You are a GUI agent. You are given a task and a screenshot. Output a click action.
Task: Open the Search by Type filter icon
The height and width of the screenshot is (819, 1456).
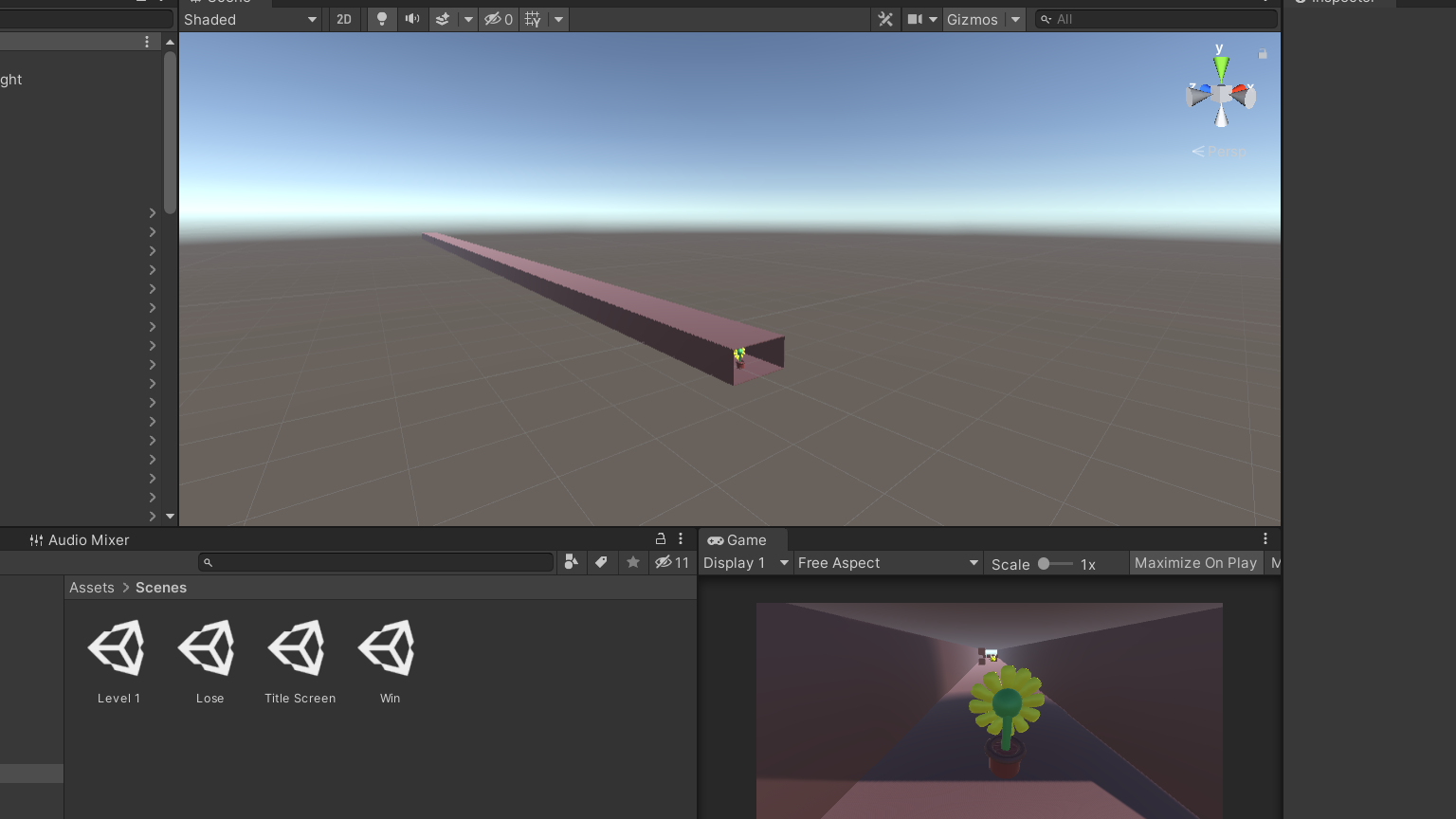click(x=571, y=562)
